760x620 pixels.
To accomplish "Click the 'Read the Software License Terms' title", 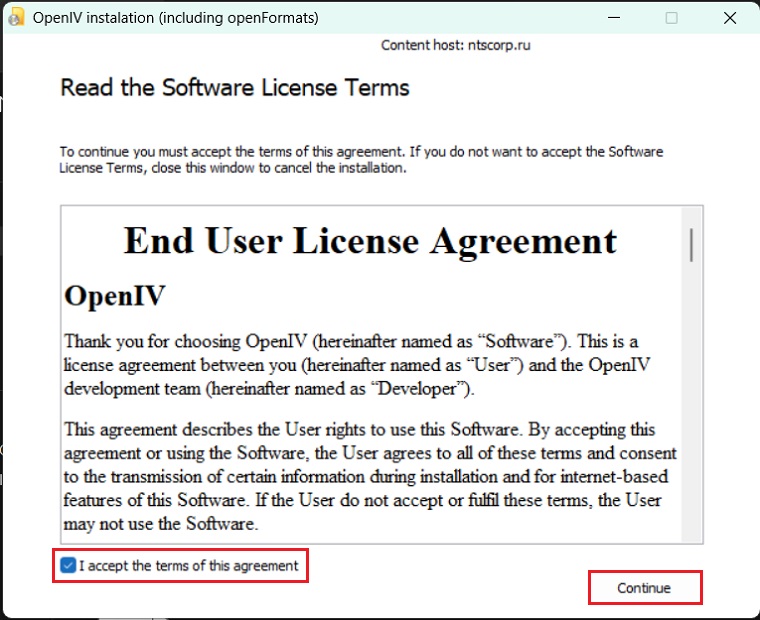I will (x=235, y=88).
